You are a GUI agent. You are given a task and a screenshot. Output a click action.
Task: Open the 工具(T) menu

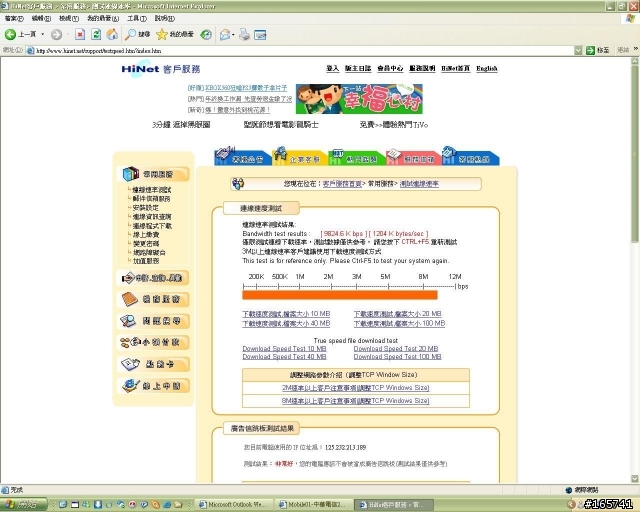[137, 18]
